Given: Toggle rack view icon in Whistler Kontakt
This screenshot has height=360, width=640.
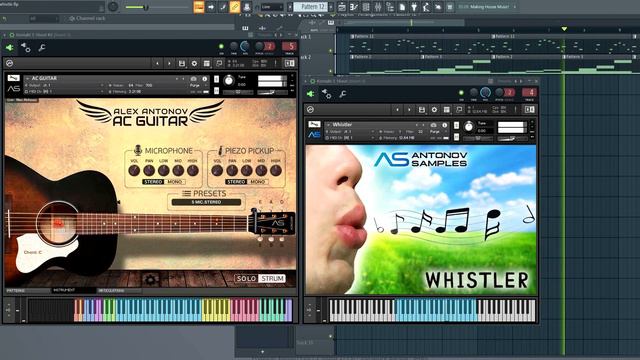Looking at the screenshot, I should 447,109.
